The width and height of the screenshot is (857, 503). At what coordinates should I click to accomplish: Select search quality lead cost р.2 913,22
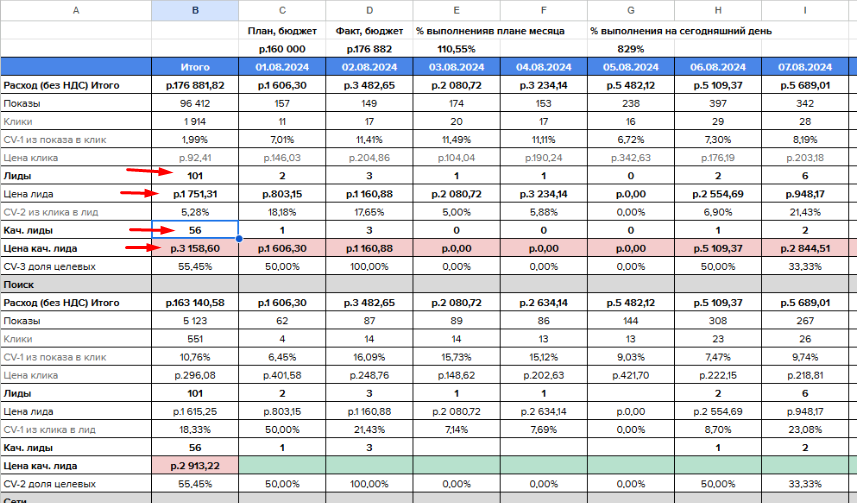pos(195,466)
